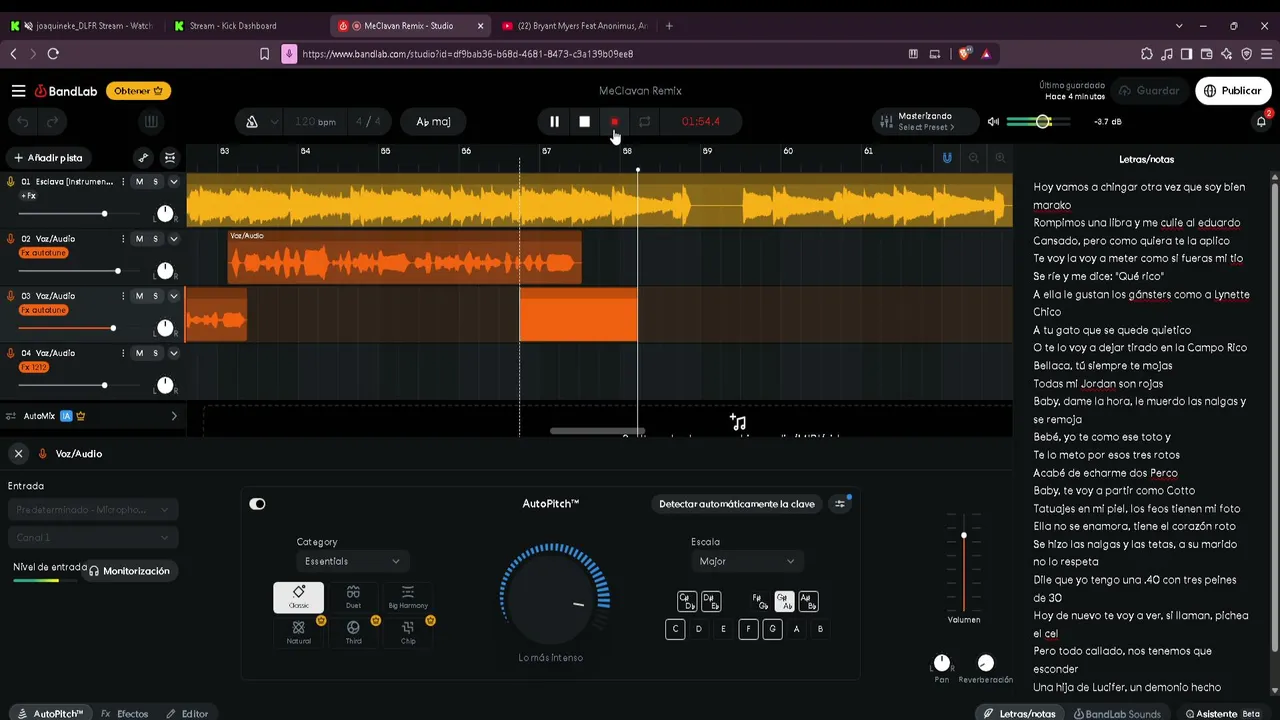The image size is (1280, 720).
Task: Click the red record button
Action: tap(615, 122)
